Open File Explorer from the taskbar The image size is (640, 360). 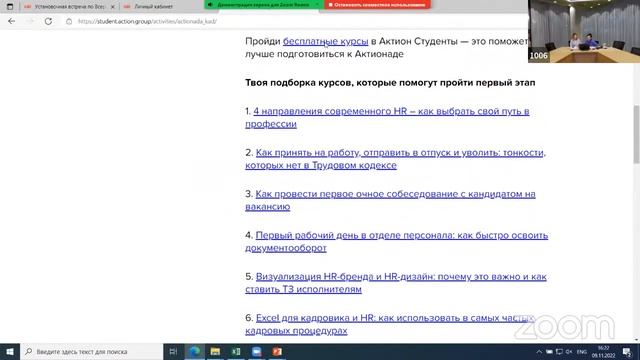(x=215, y=351)
